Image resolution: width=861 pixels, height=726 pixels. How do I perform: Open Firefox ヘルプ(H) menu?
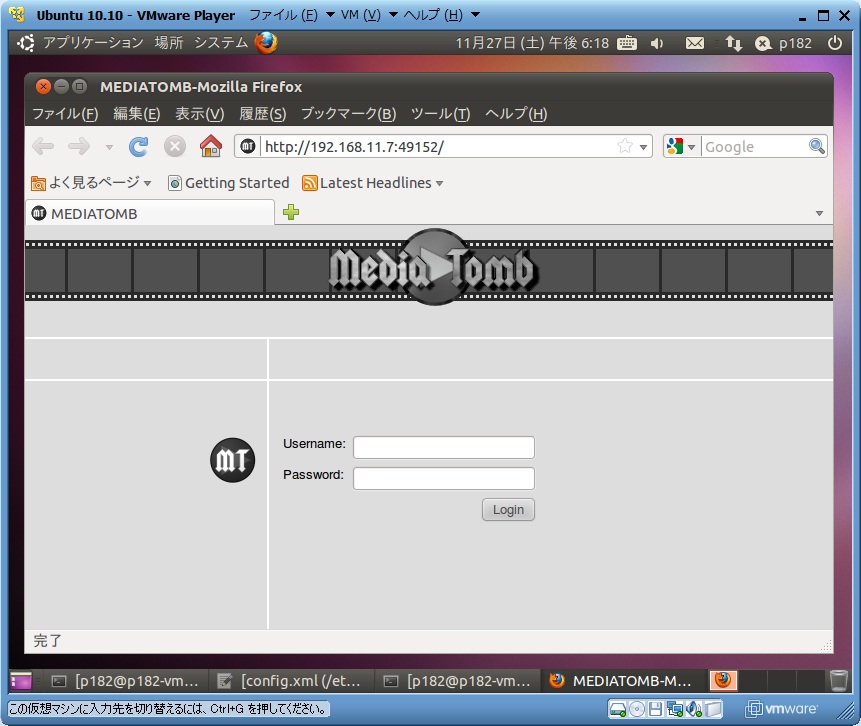516,114
